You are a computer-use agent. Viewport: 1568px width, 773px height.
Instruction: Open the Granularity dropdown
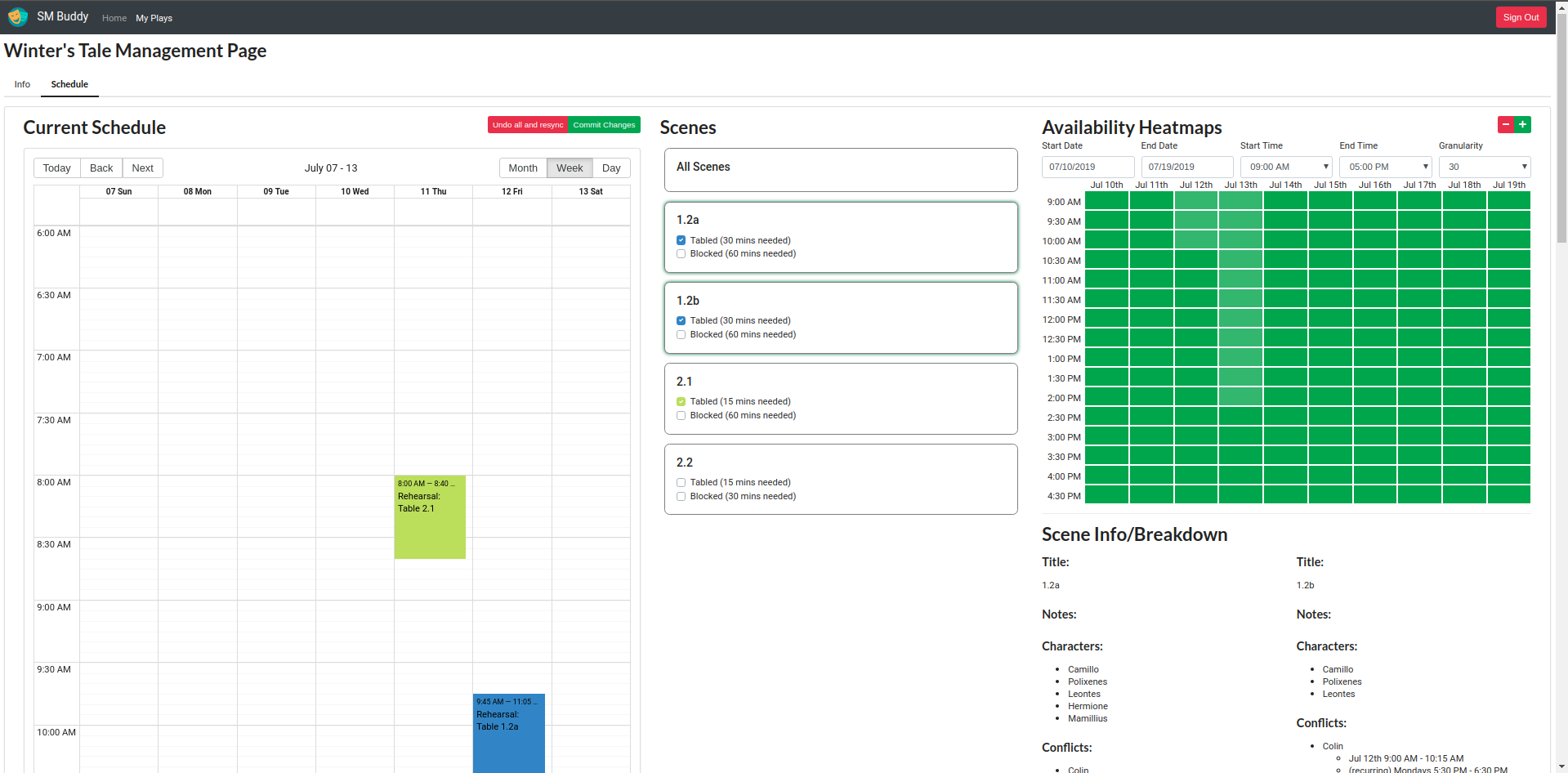pyautogui.click(x=1485, y=167)
